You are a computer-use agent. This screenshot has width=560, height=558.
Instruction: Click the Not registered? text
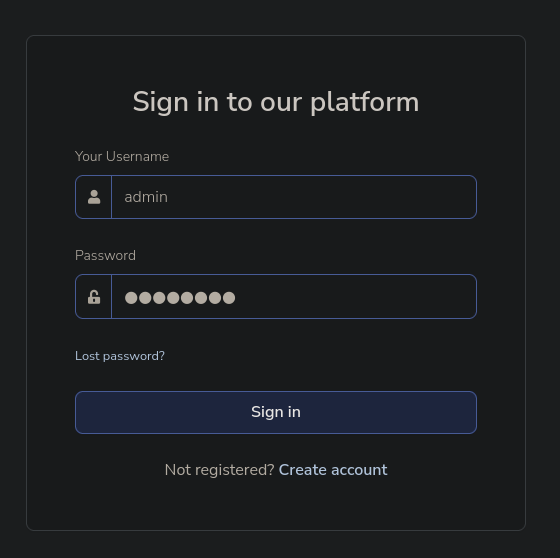(219, 470)
